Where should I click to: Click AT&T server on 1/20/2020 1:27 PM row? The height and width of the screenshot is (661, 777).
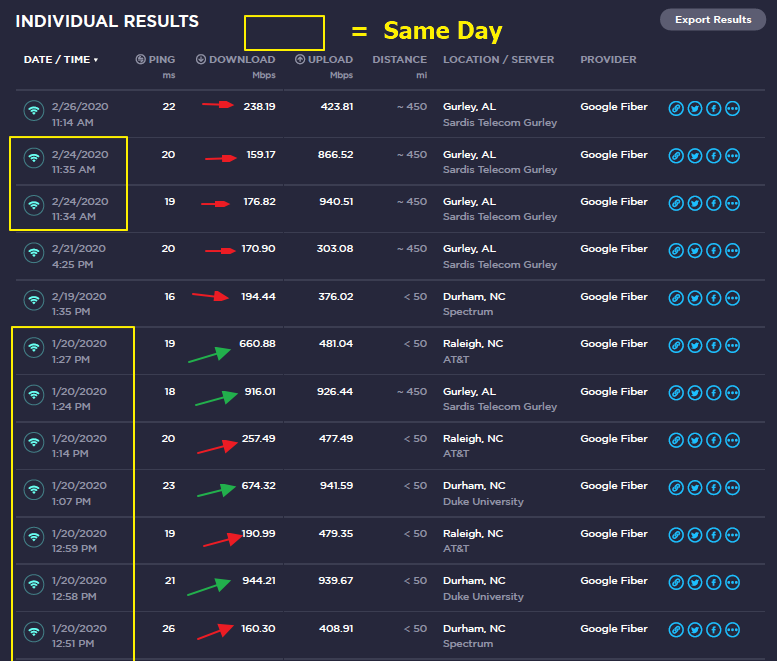point(456,359)
